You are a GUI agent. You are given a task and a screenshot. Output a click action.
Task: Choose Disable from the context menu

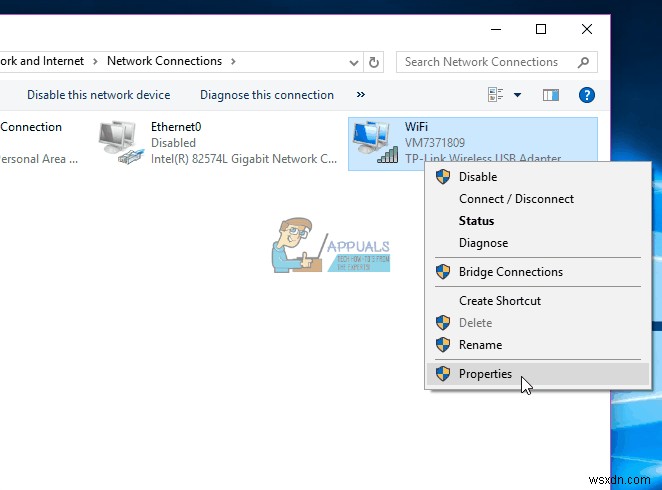click(537, 177)
